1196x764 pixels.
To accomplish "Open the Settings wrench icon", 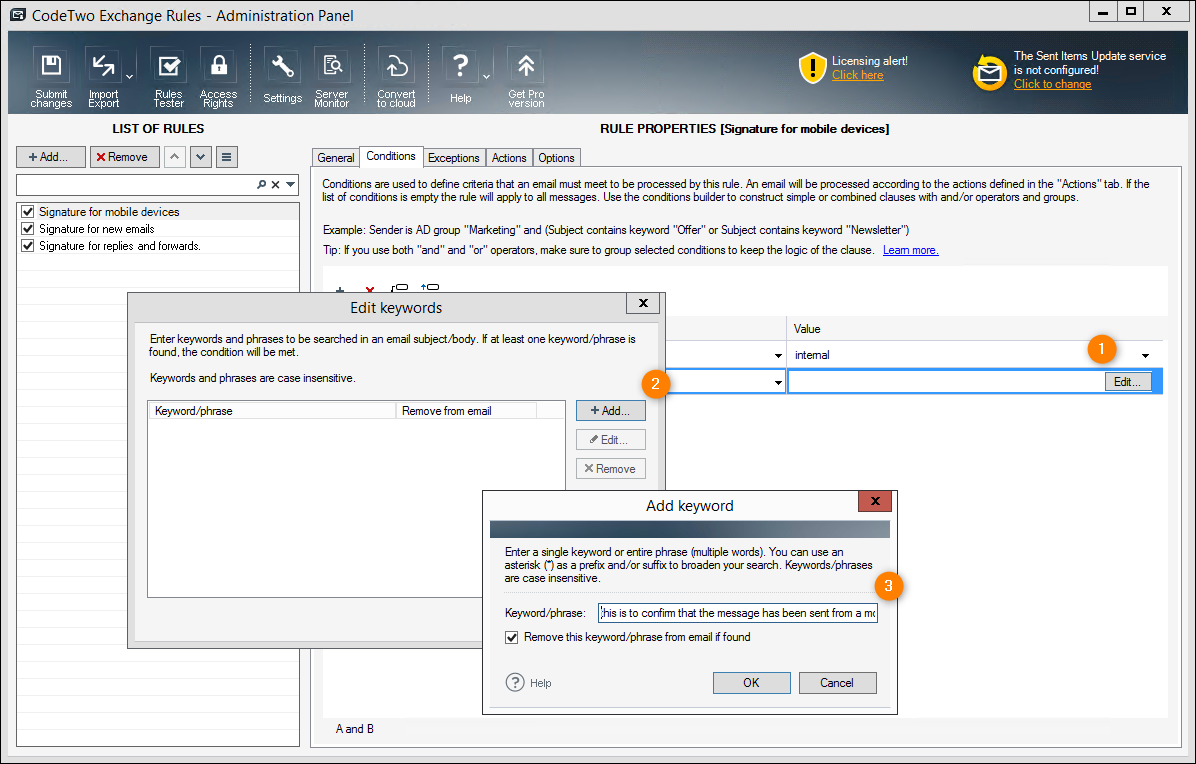I will 282,76.
